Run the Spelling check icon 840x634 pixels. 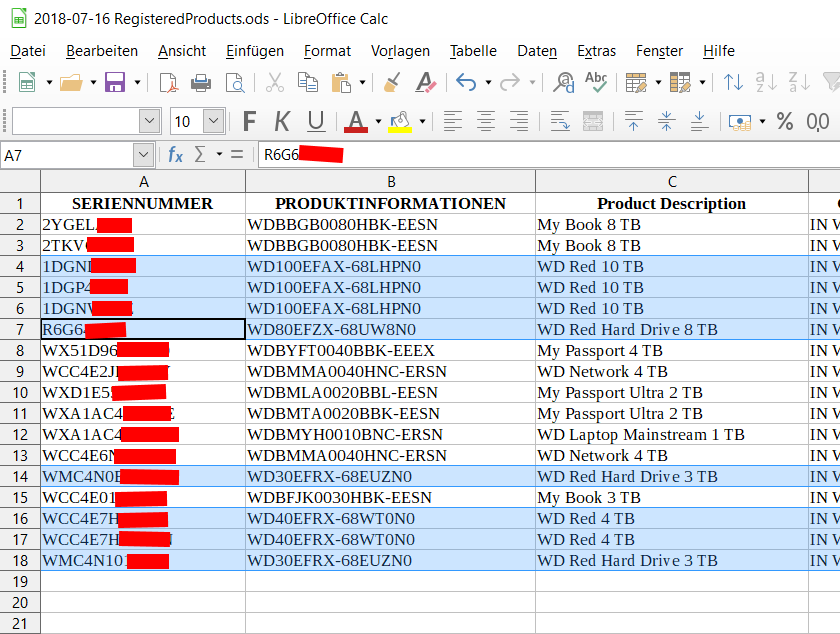pos(596,83)
